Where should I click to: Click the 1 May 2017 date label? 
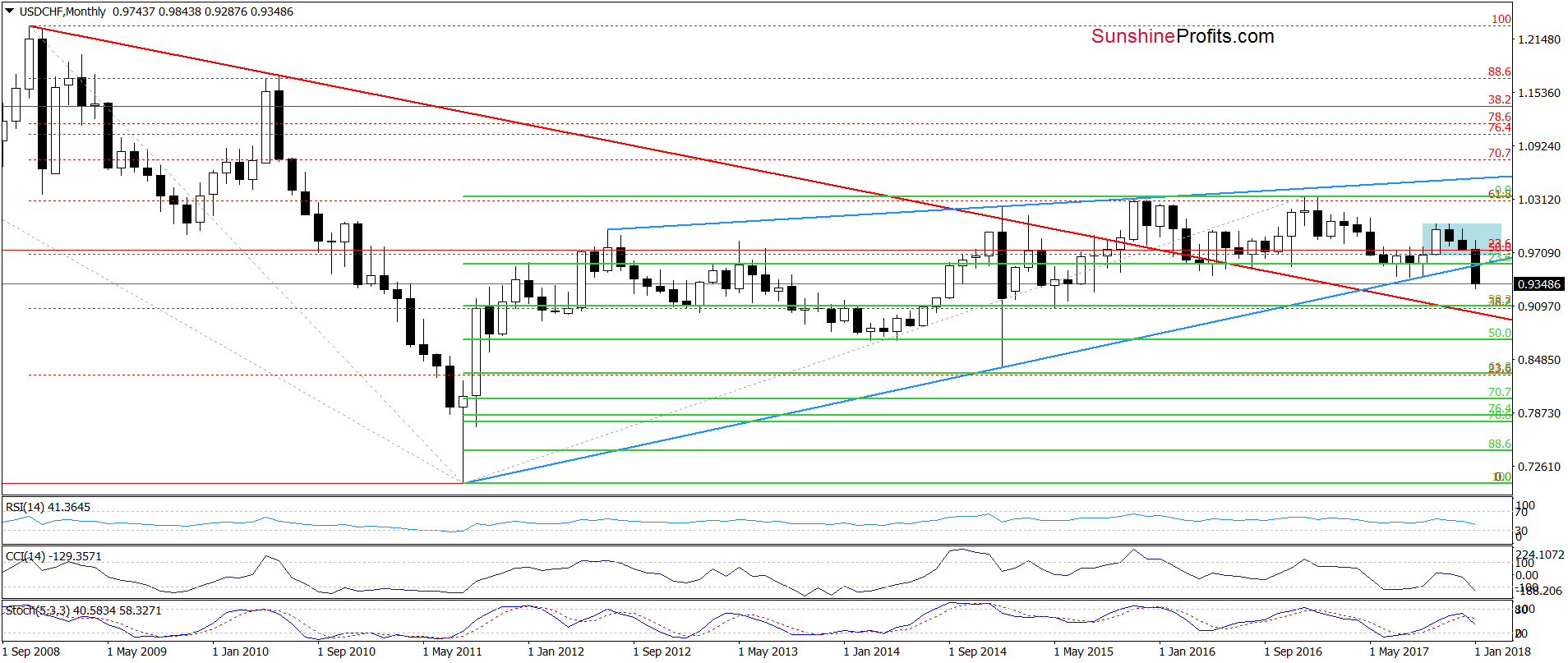pos(1399,651)
